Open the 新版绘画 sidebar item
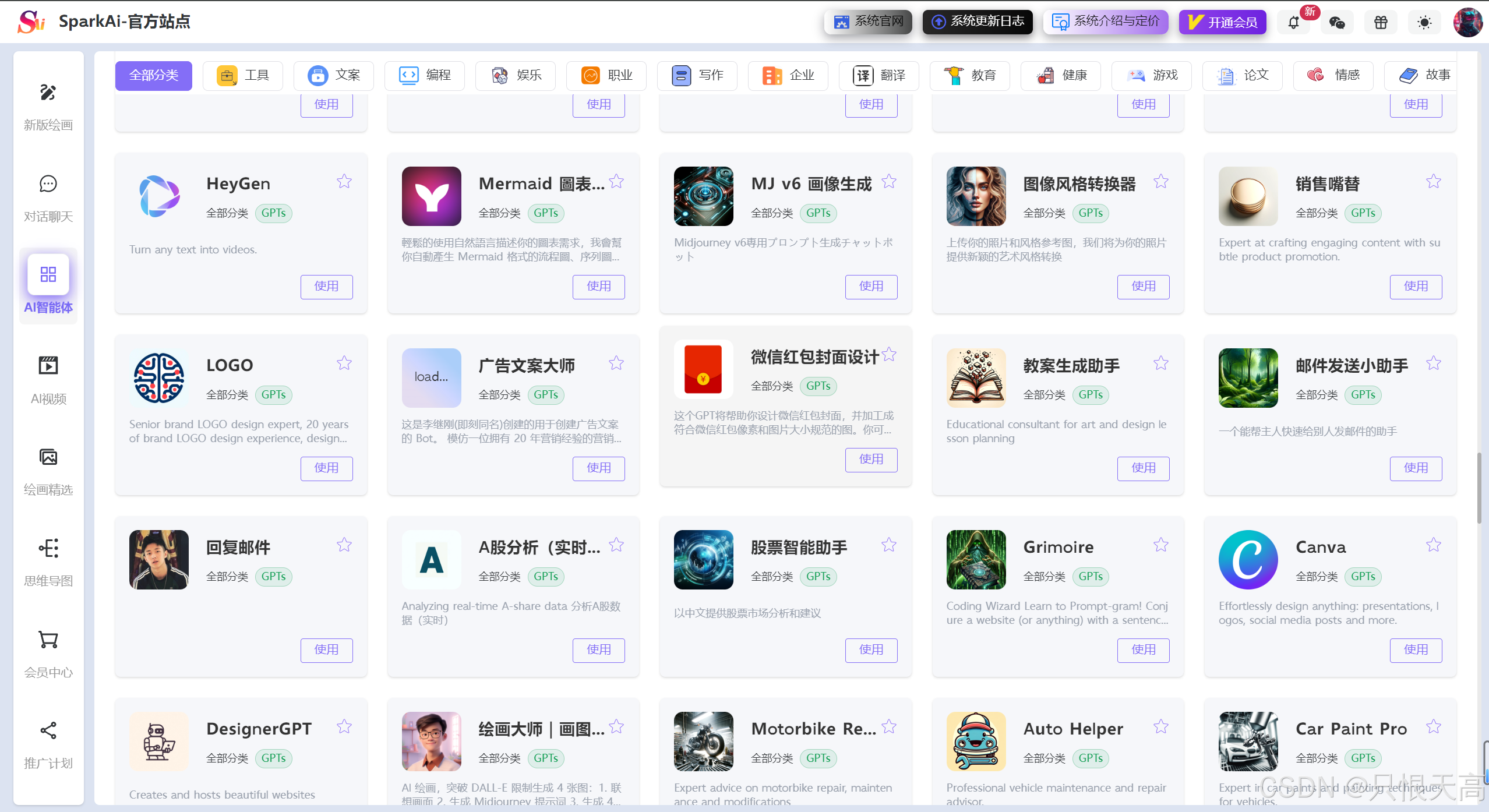1489x812 pixels. click(x=48, y=108)
